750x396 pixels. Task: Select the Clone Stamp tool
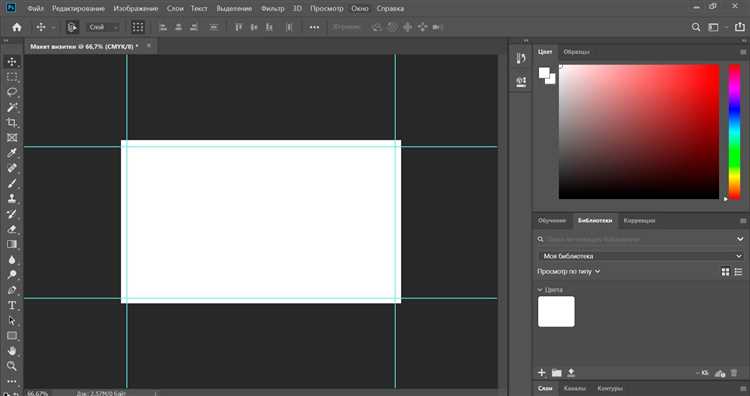tap(12, 198)
